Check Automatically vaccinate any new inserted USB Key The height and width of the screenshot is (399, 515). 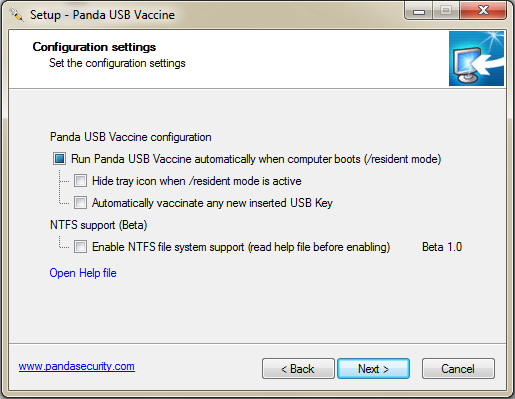tap(80, 203)
